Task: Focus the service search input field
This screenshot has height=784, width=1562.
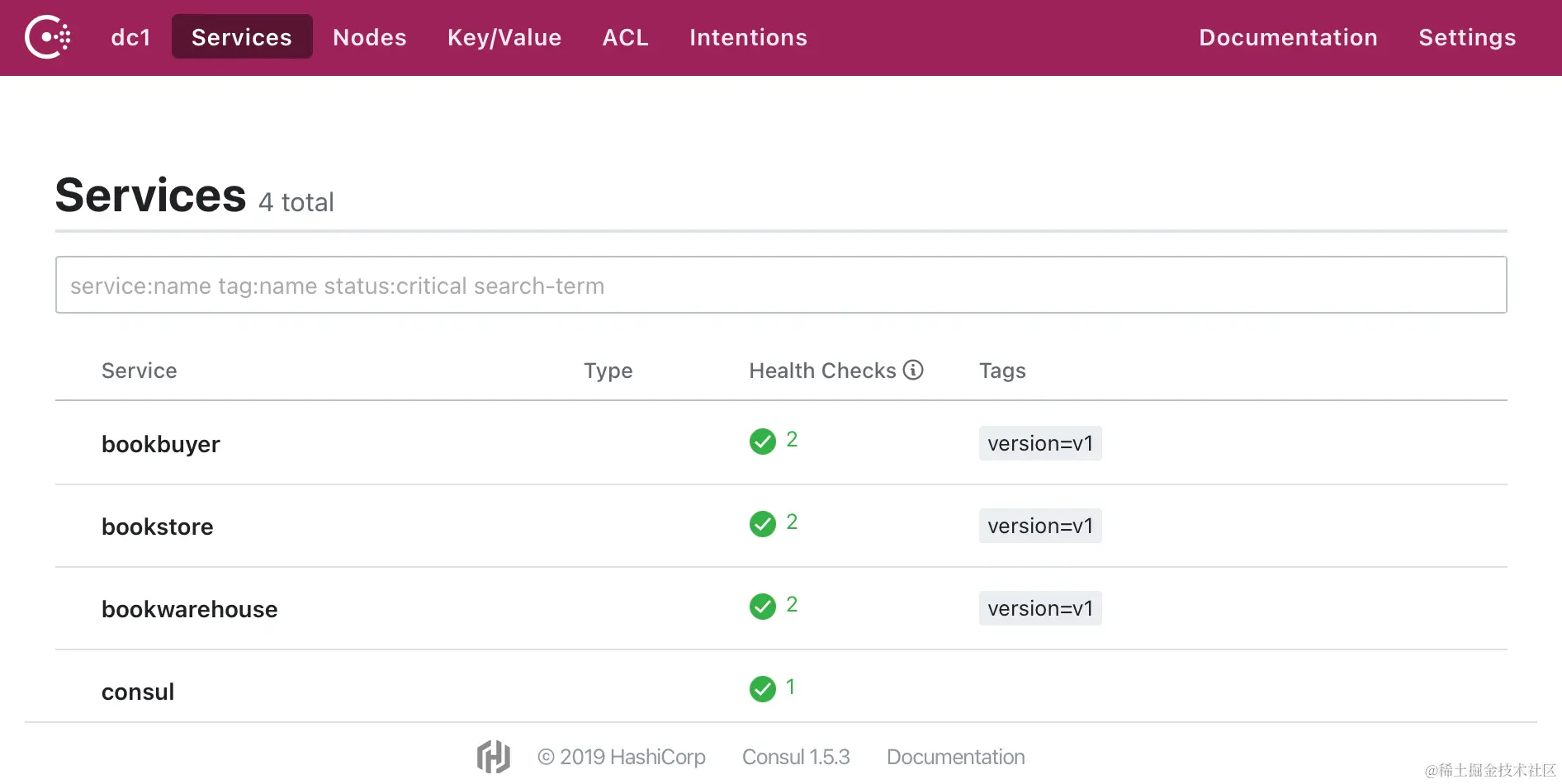Action: [x=780, y=286]
